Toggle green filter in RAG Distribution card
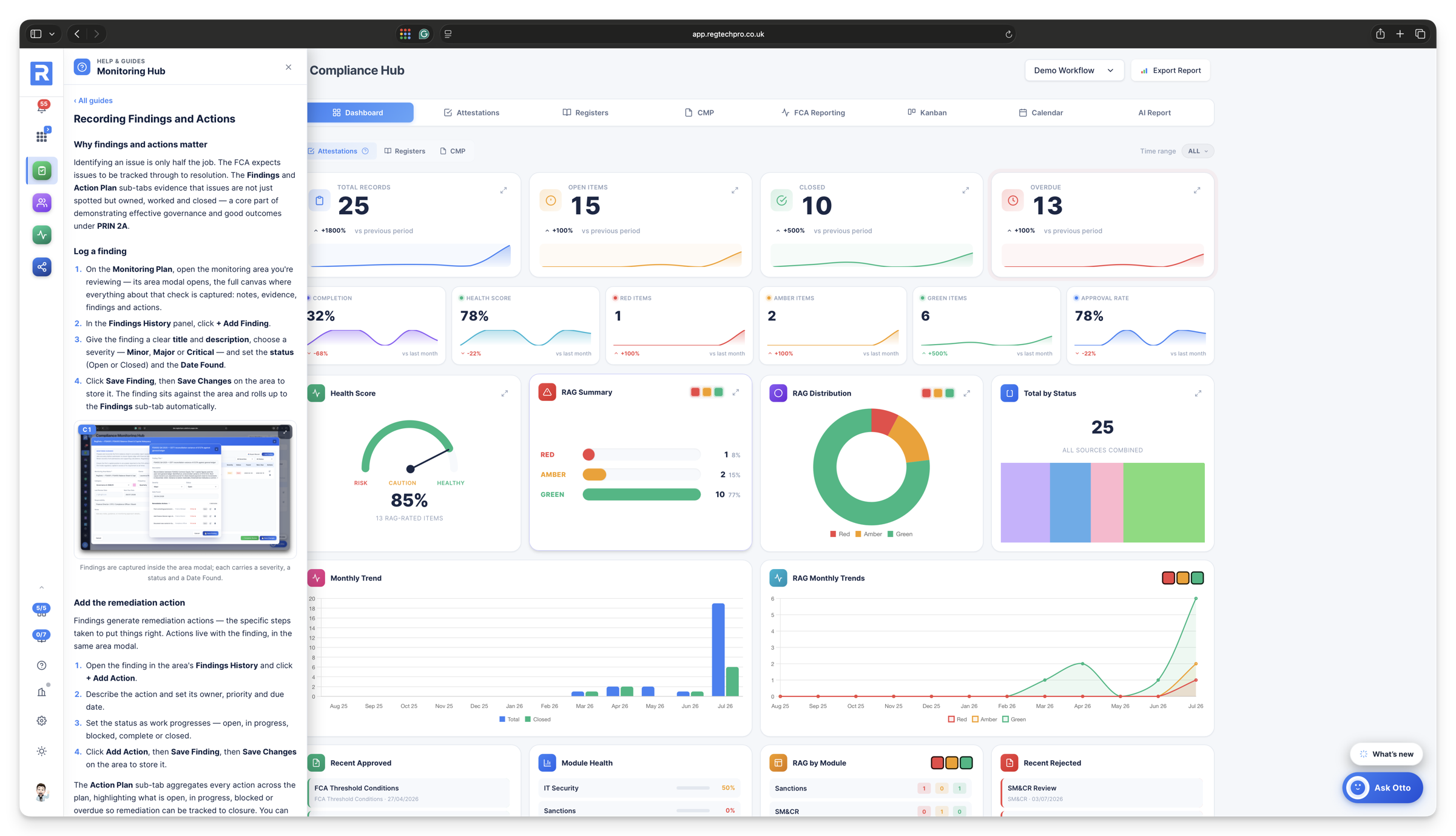 pos(950,393)
